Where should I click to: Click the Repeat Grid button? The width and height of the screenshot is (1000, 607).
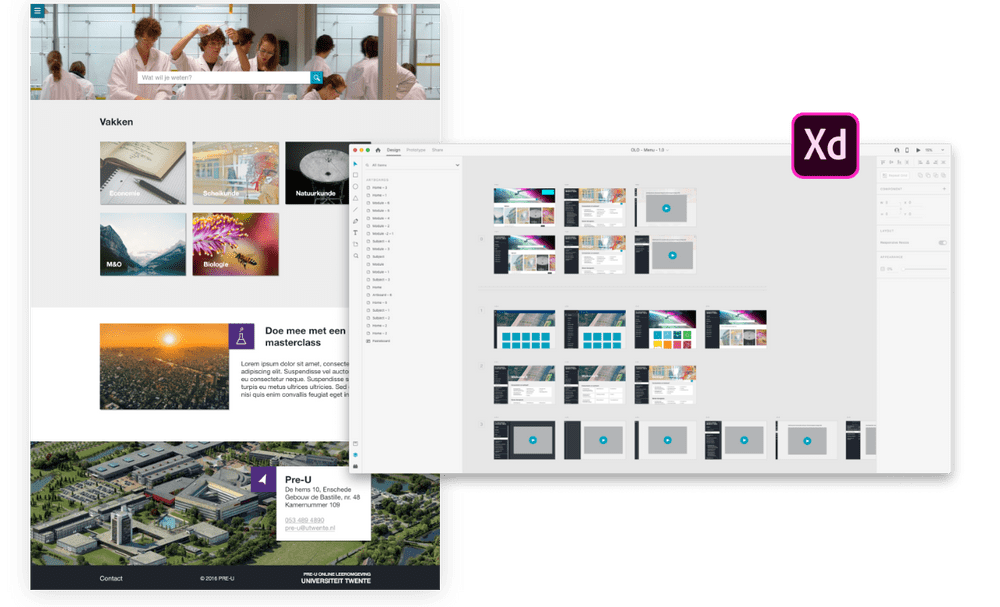(x=895, y=175)
